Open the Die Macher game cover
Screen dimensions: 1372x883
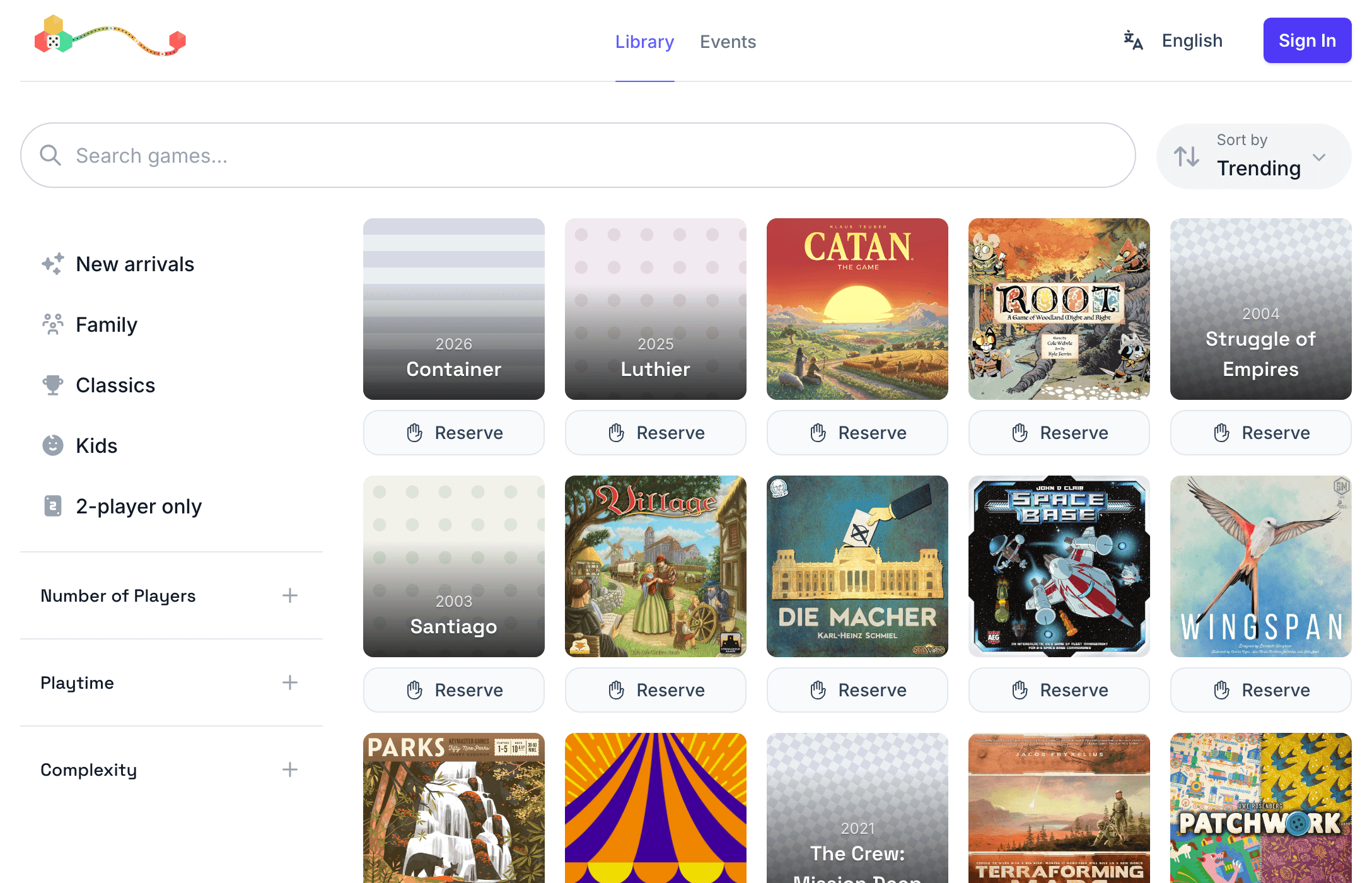pos(857,566)
